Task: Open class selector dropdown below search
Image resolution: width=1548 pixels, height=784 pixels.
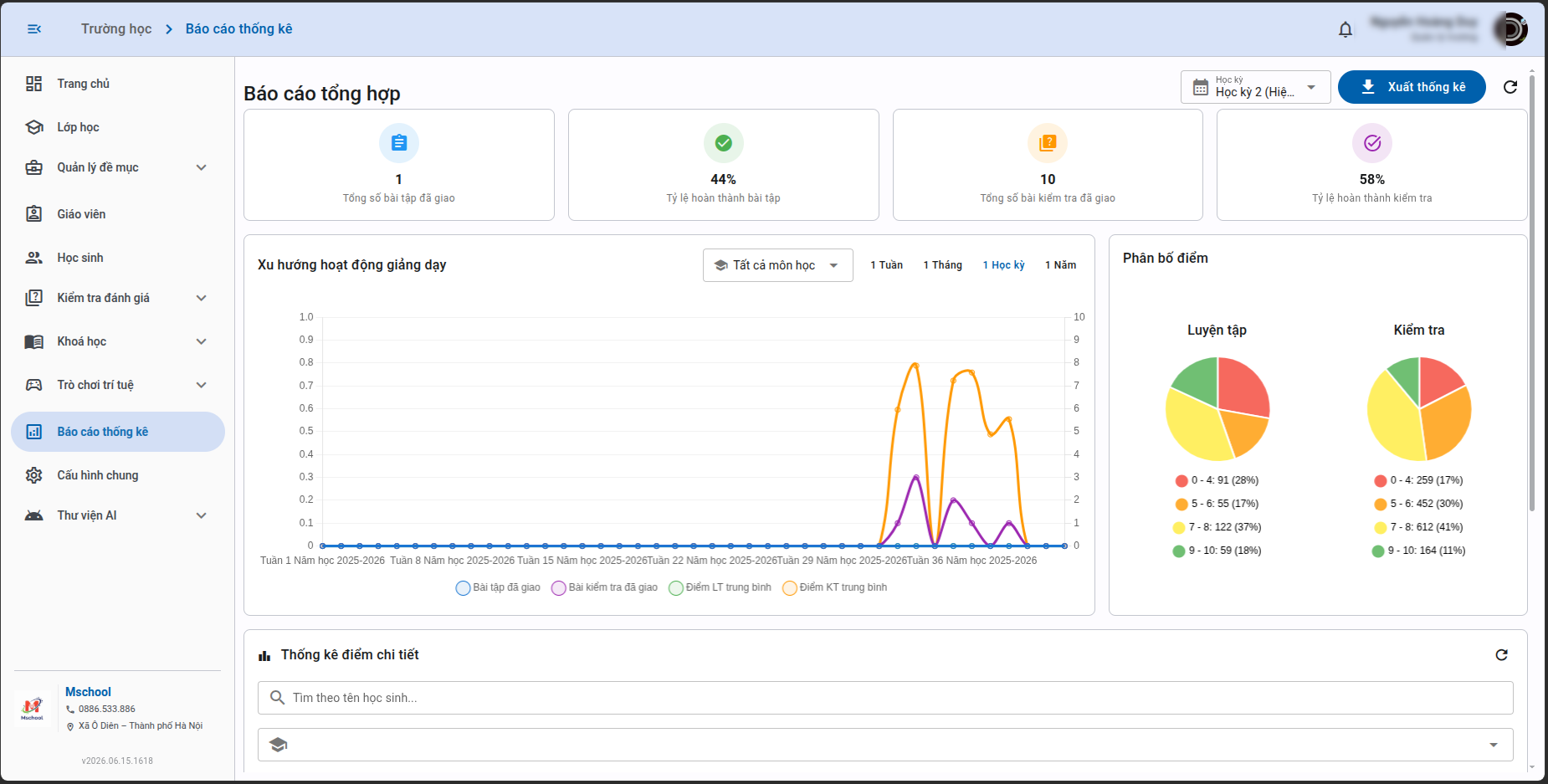Action: [885, 745]
